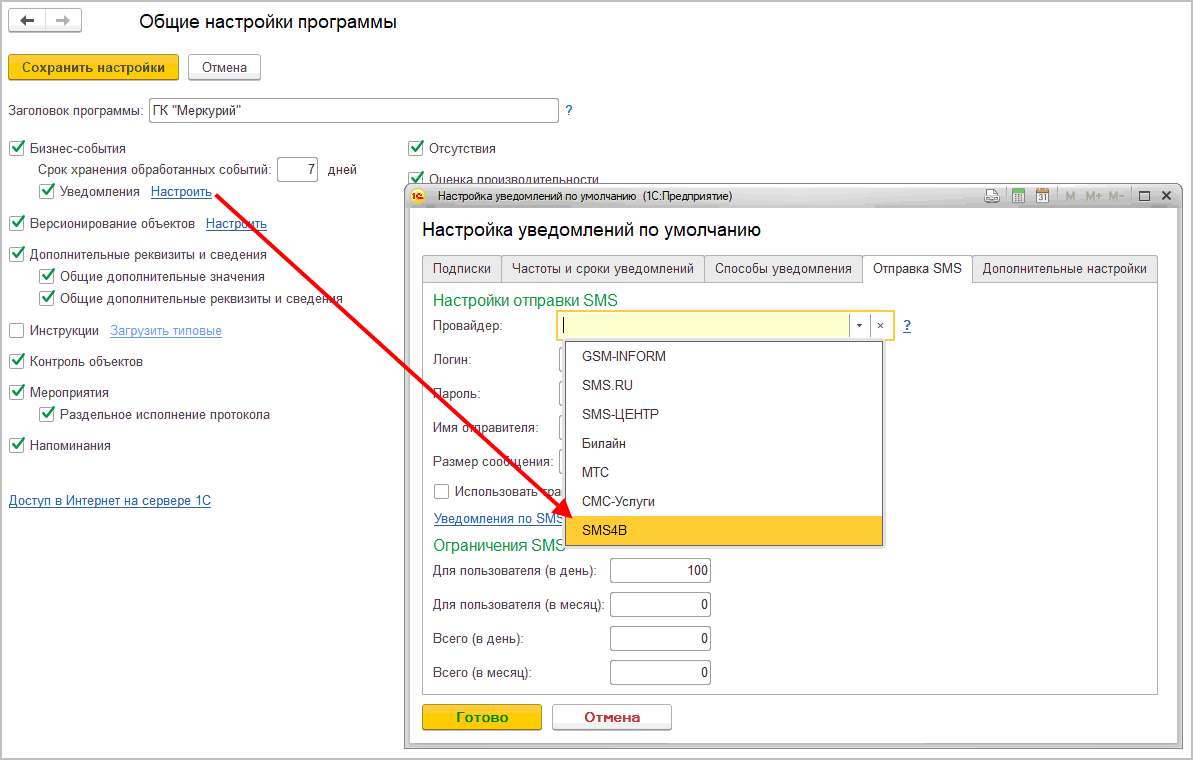This screenshot has width=1193, height=760.
Task: Click the print/save icon in dialog title bar
Action: coord(992,196)
